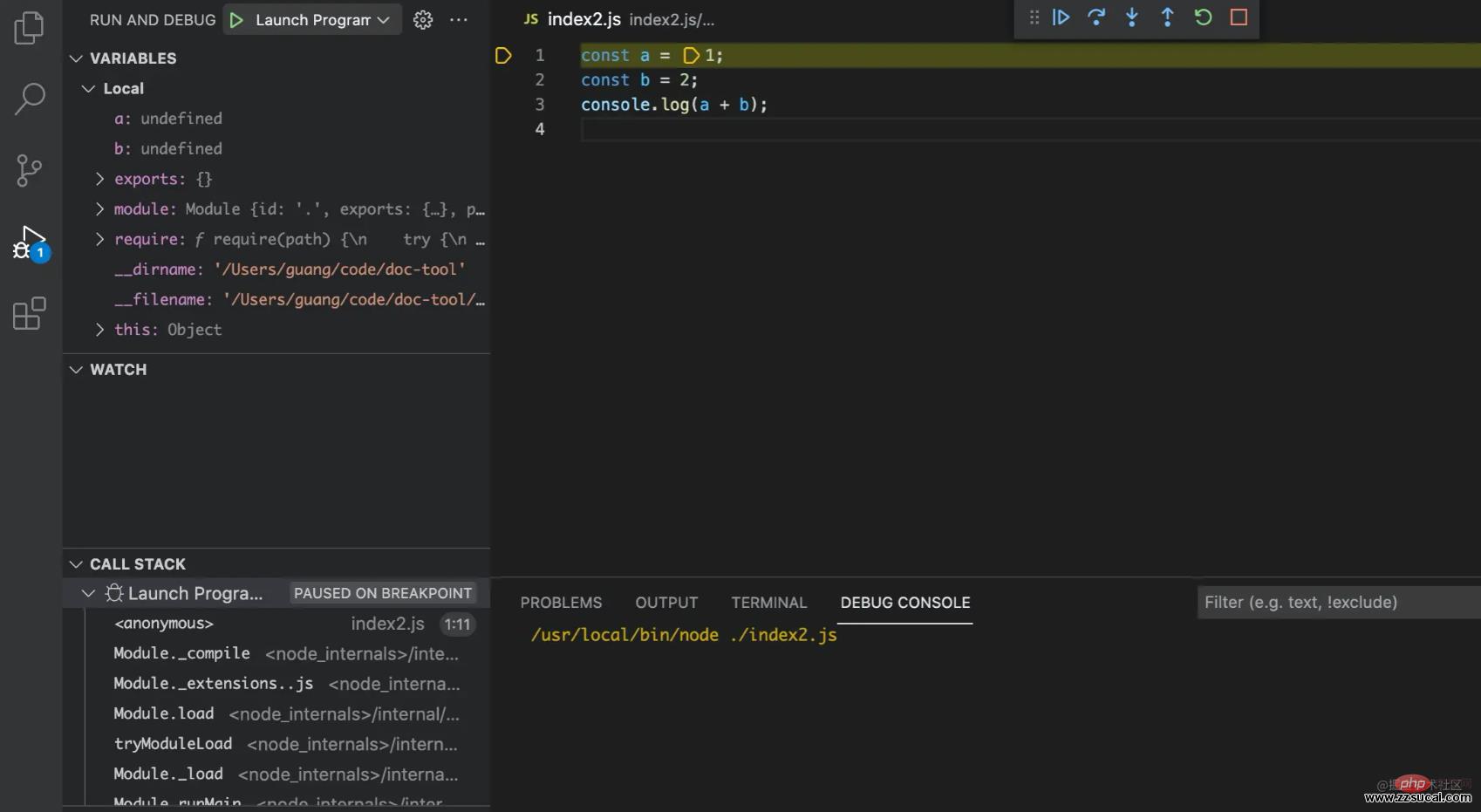
Task: Click the 1:11 line position badge
Action: point(457,624)
